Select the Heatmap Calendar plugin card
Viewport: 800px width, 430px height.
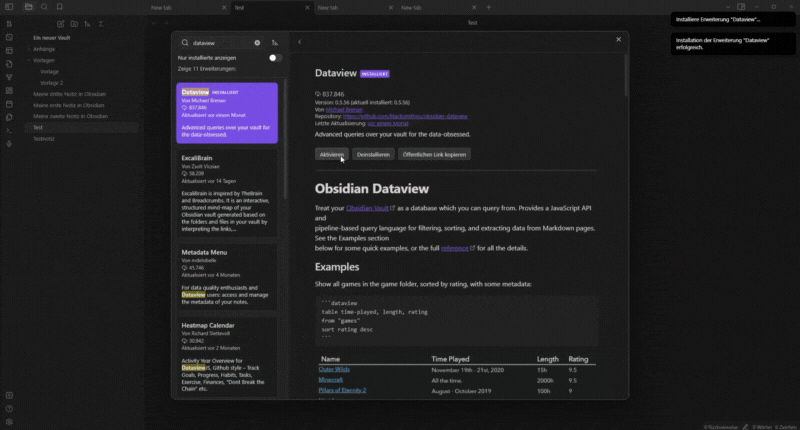(227, 357)
